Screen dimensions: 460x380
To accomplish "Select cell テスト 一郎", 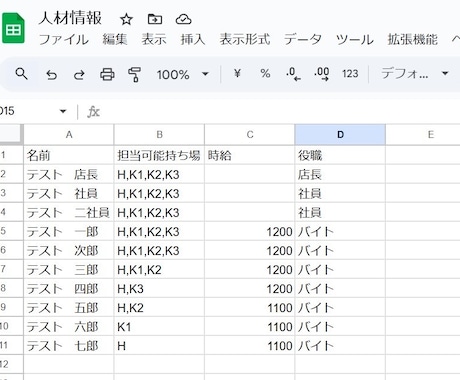I will click(x=69, y=231).
